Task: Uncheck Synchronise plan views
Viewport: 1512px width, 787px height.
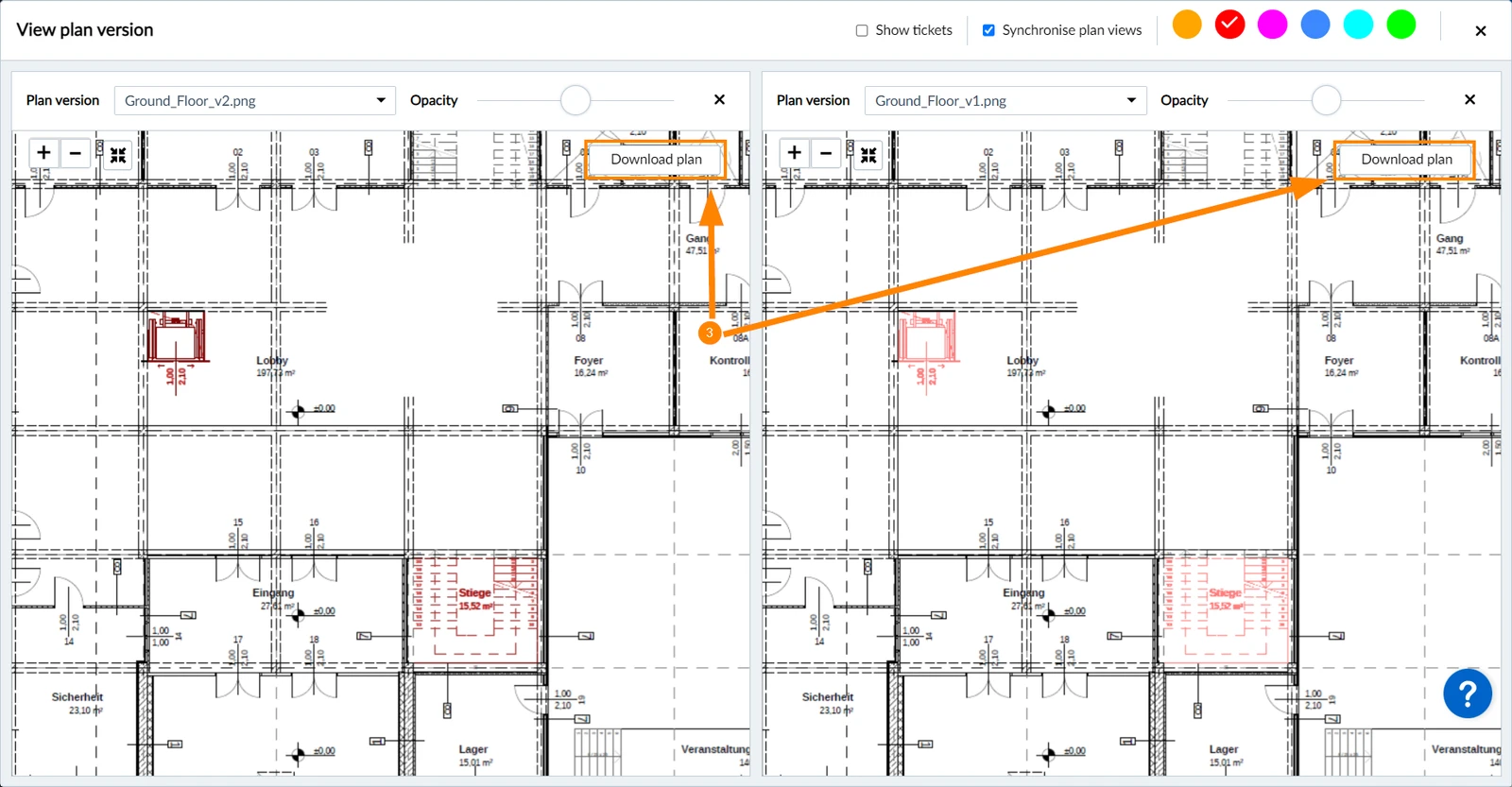Action: pos(988,30)
